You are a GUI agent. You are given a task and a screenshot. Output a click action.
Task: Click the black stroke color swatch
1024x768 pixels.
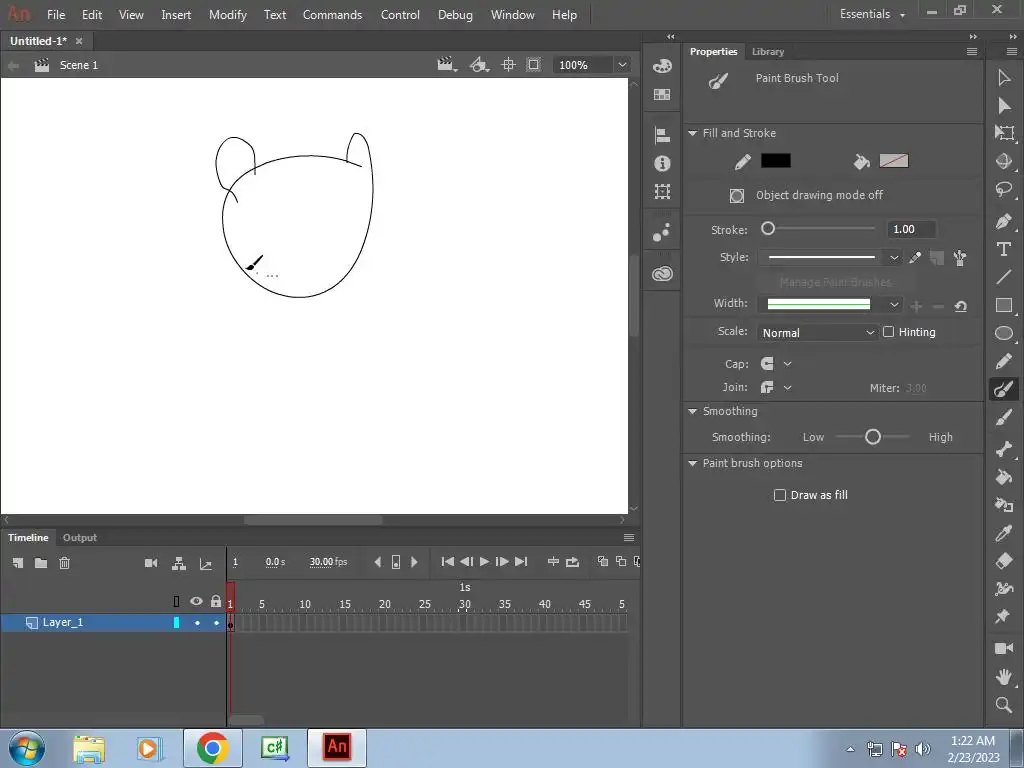(x=775, y=161)
